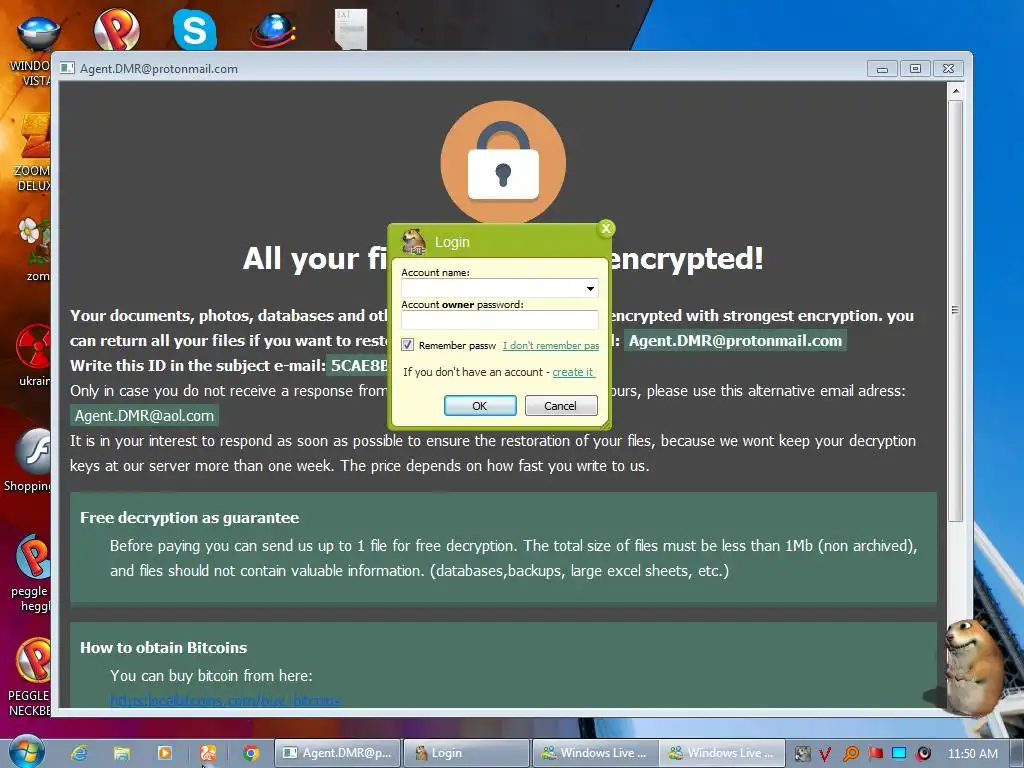1024x768 pixels.
Task: Click the orange magnifier tray icon
Action: pyautogui.click(x=850, y=754)
